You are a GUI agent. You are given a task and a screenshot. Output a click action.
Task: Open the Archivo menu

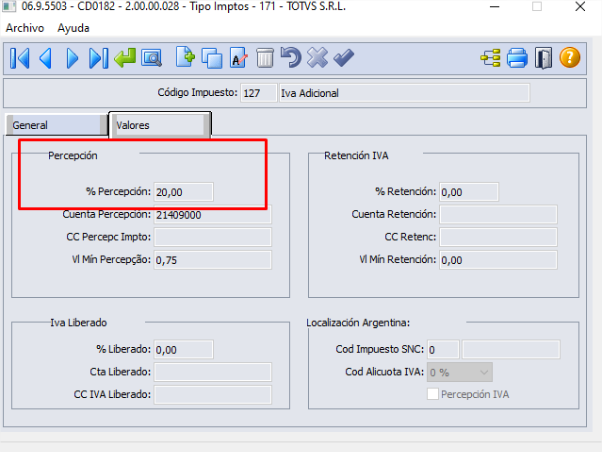(25, 28)
